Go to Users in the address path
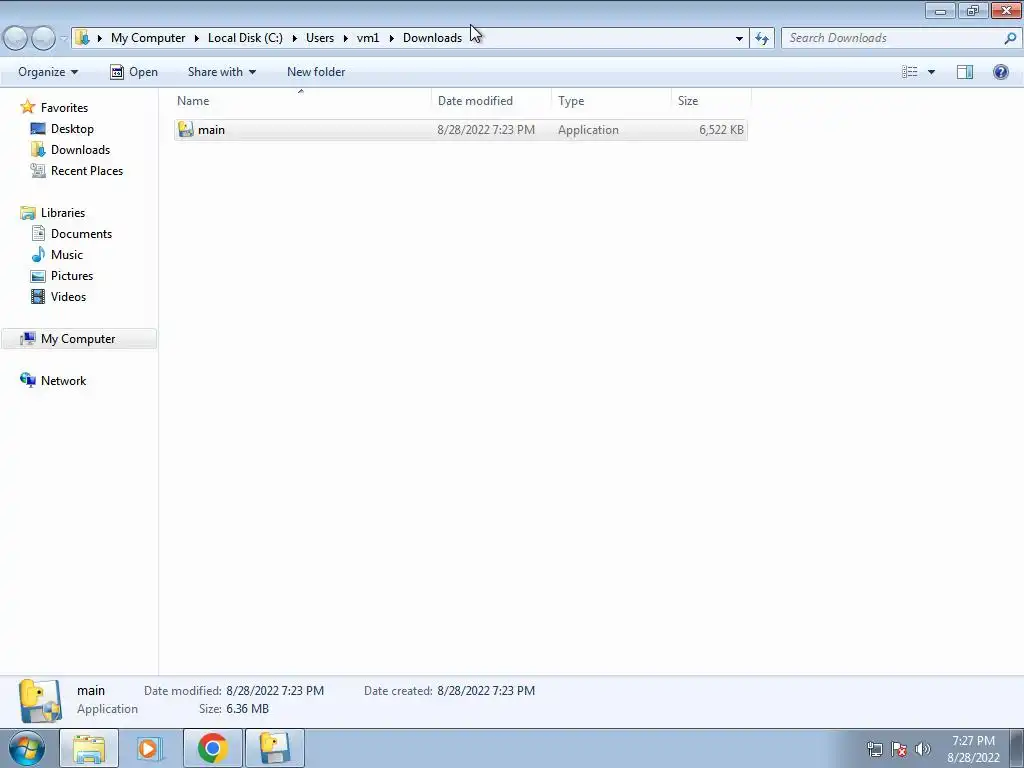Viewport: 1024px width, 768px height. point(320,38)
